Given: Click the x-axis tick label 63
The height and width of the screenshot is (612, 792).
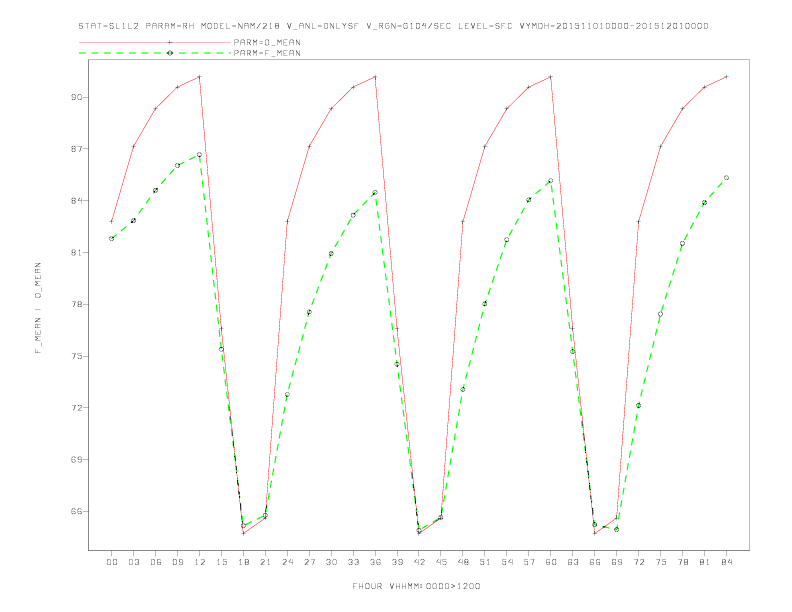Looking at the screenshot, I should pyautogui.click(x=573, y=562).
